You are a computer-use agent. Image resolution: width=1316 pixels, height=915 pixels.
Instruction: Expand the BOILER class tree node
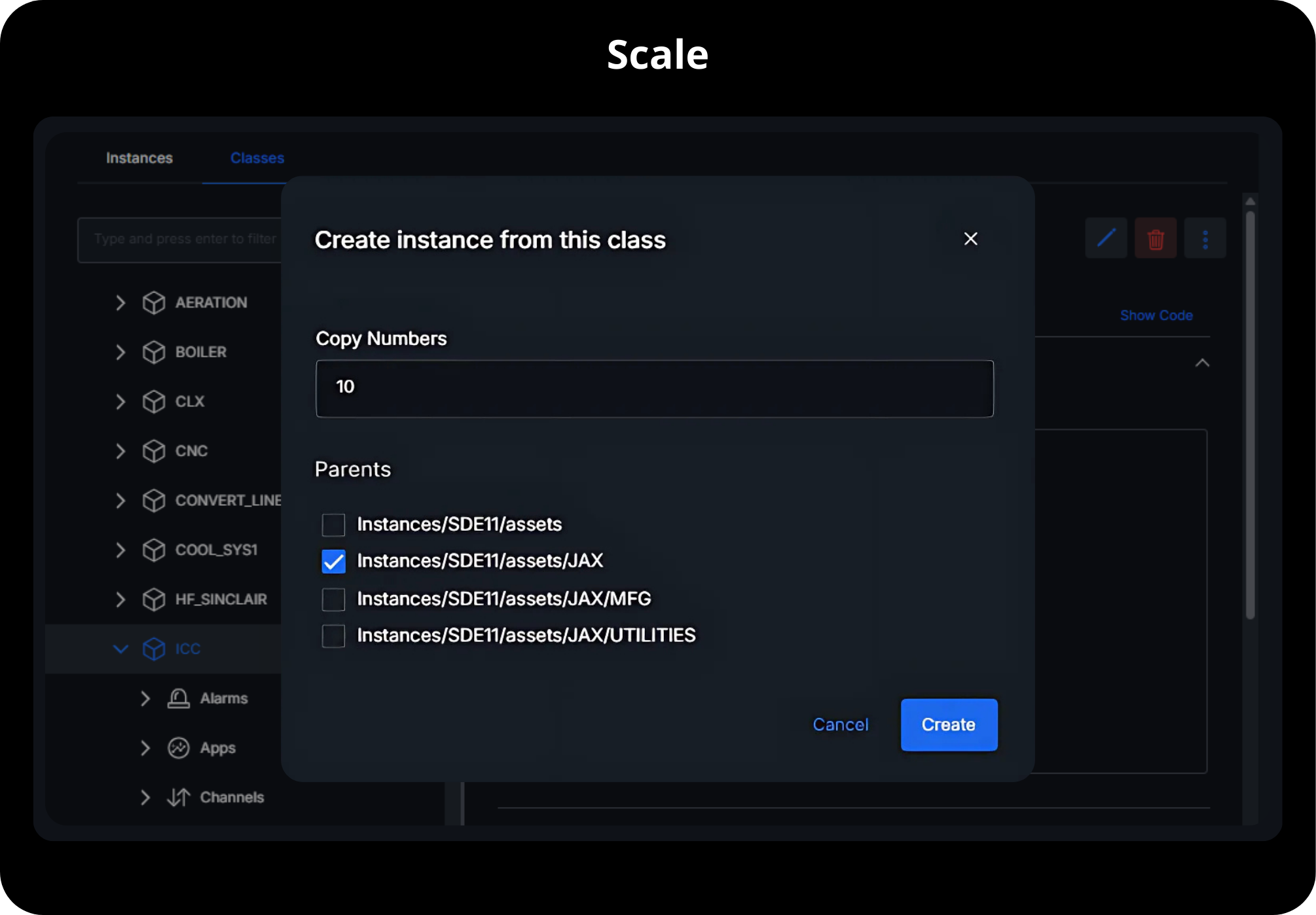tap(120, 352)
